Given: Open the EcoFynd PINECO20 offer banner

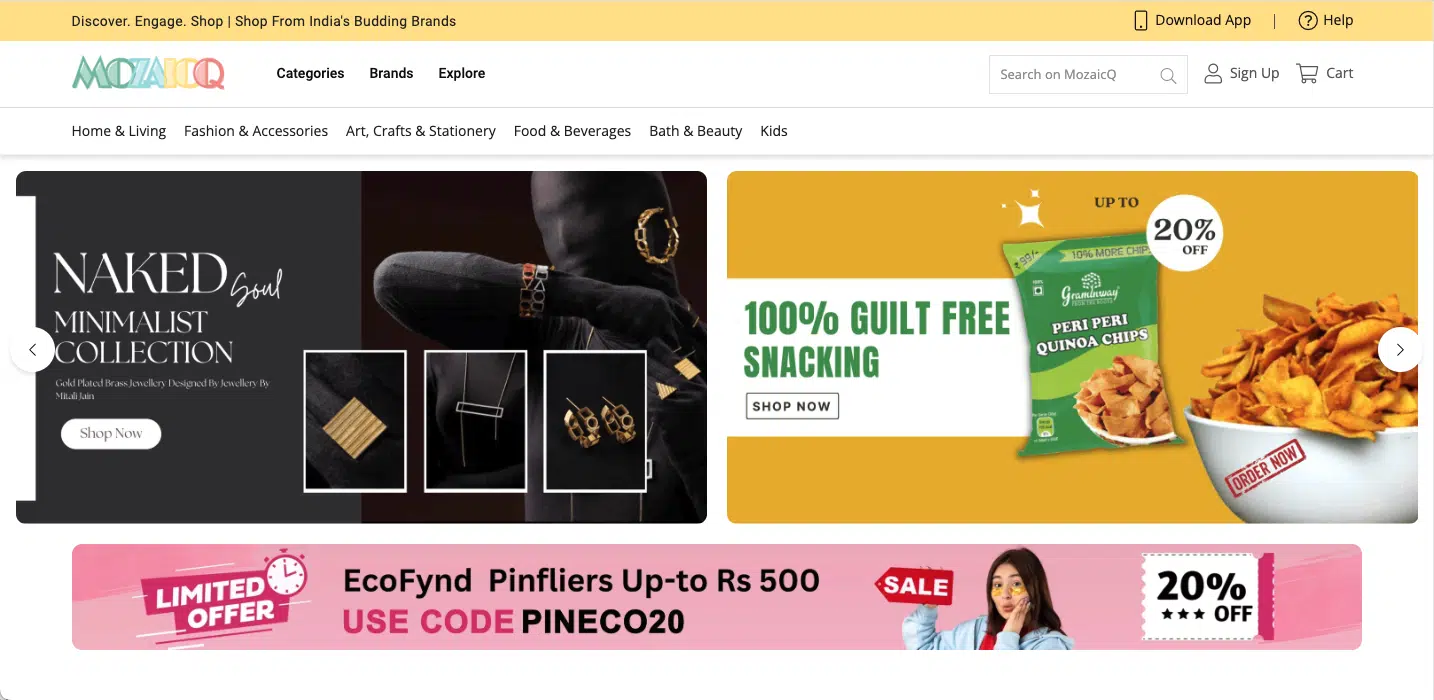Looking at the screenshot, I should (717, 597).
